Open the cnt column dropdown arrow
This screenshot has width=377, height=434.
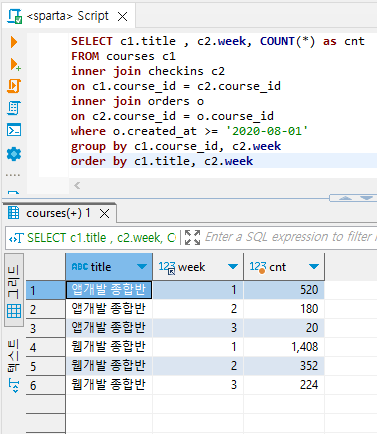pos(314,267)
